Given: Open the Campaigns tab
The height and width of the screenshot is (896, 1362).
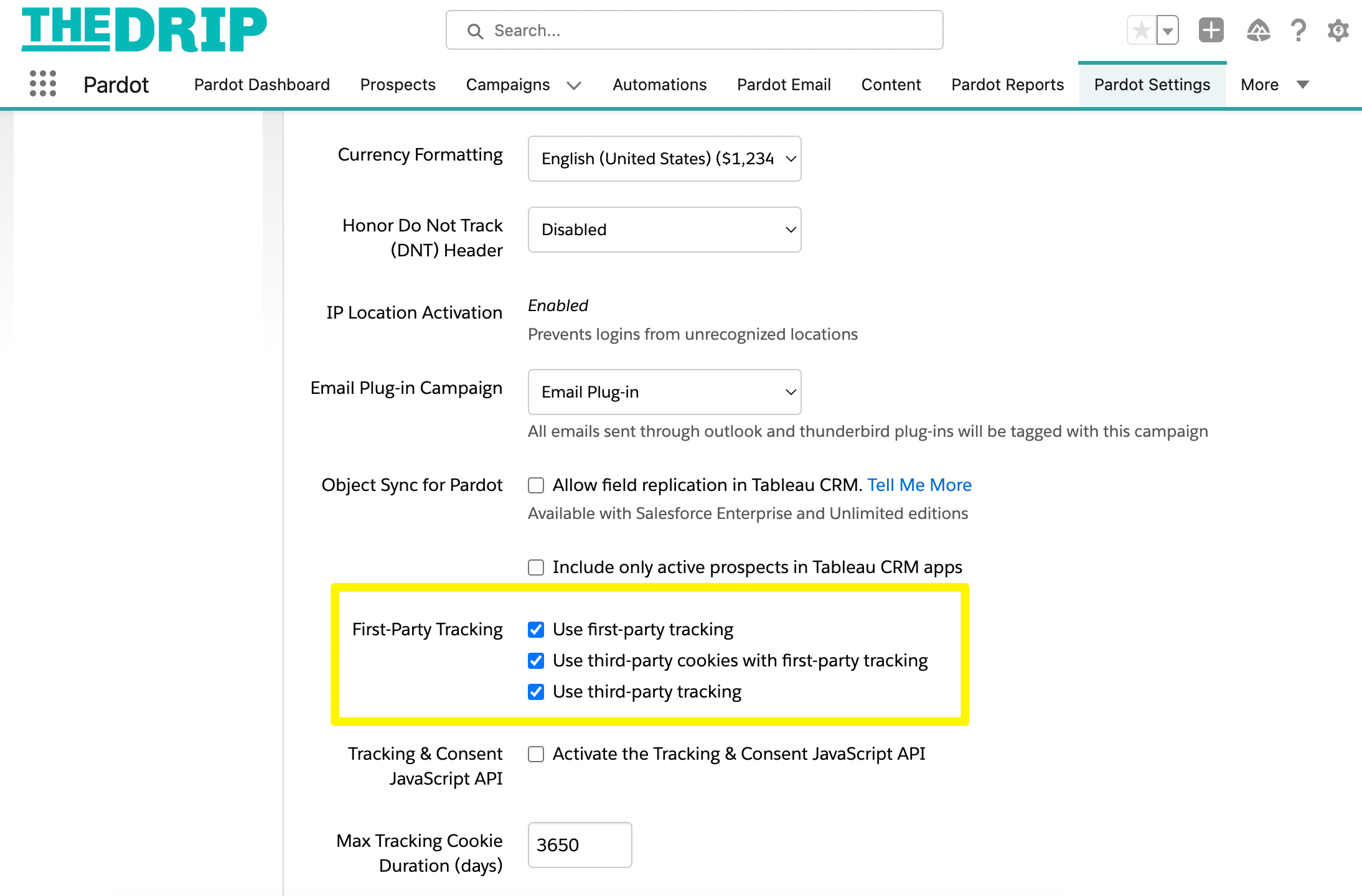Looking at the screenshot, I should pyautogui.click(x=508, y=85).
